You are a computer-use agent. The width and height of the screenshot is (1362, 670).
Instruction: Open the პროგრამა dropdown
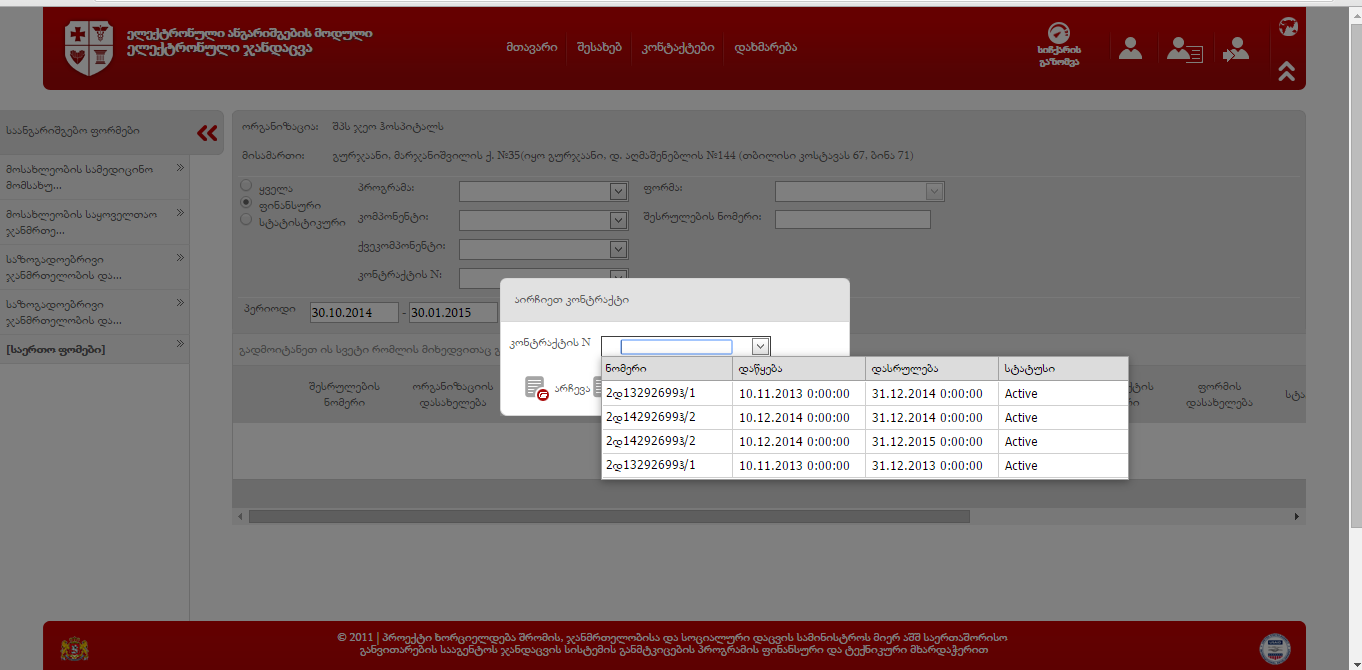click(543, 192)
